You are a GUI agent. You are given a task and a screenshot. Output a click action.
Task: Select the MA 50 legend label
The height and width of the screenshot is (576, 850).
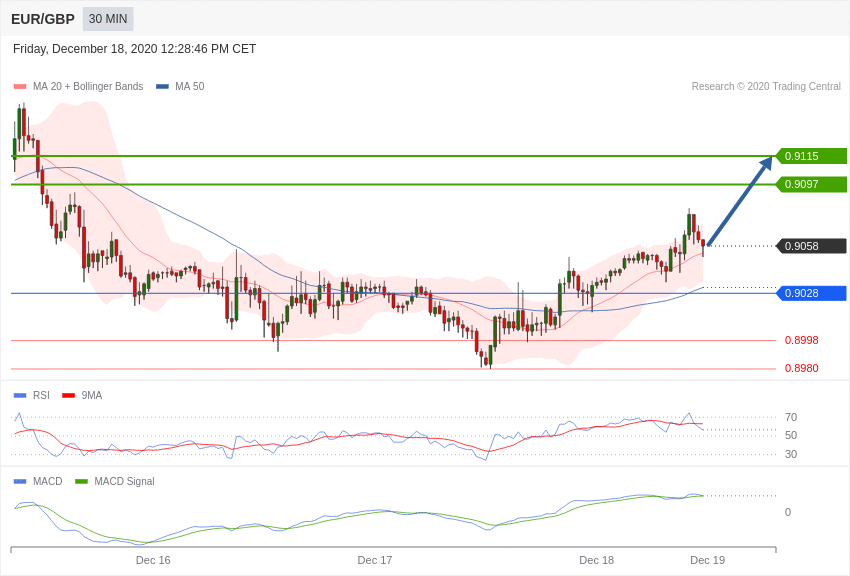(190, 87)
